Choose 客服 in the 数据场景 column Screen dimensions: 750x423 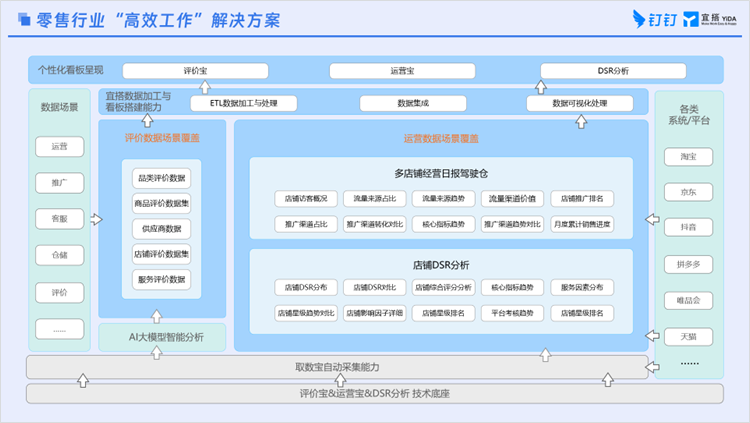click(59, 219)
